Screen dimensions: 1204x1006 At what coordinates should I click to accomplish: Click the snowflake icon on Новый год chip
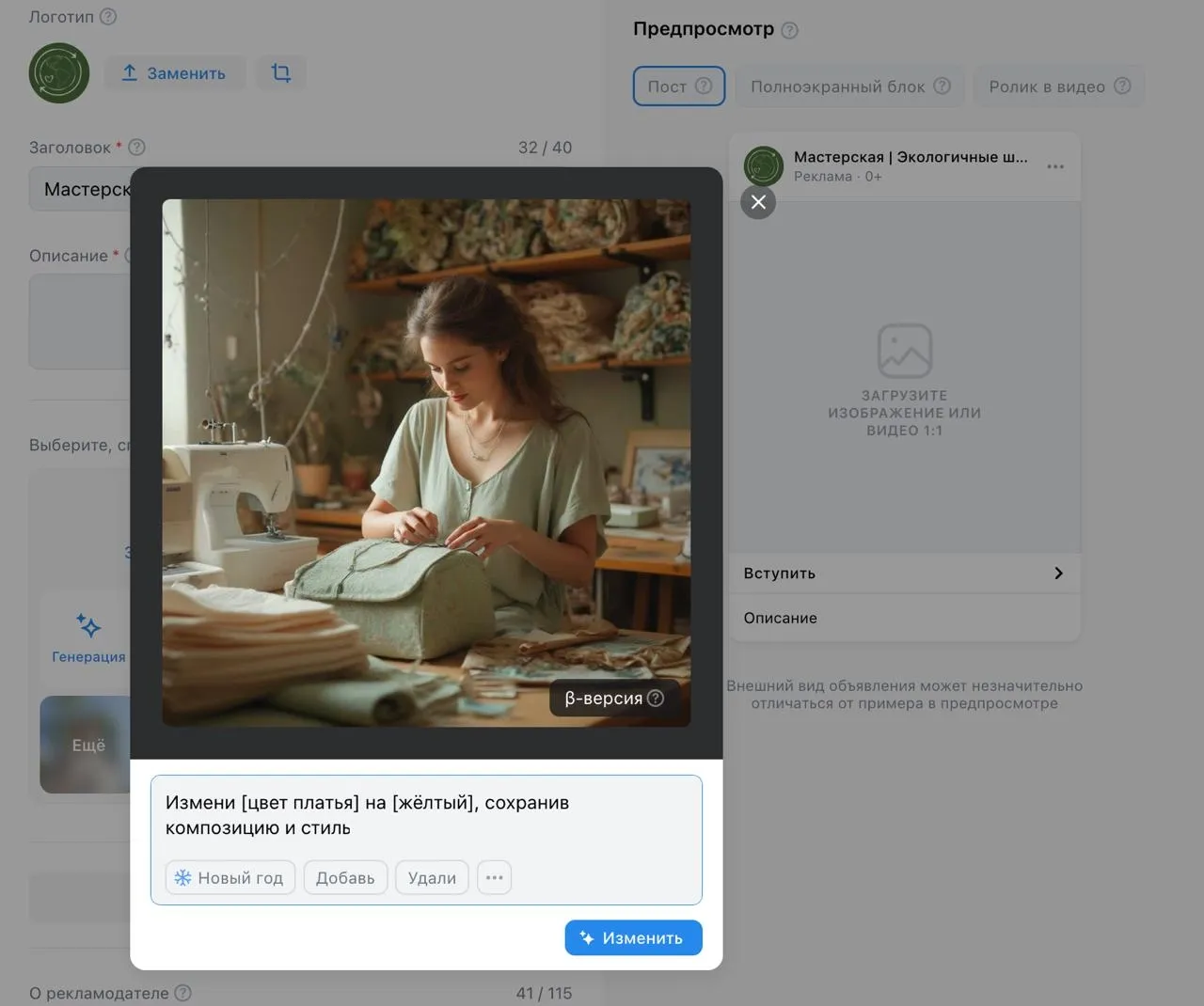pyautogui.click(x=182, y=877)
